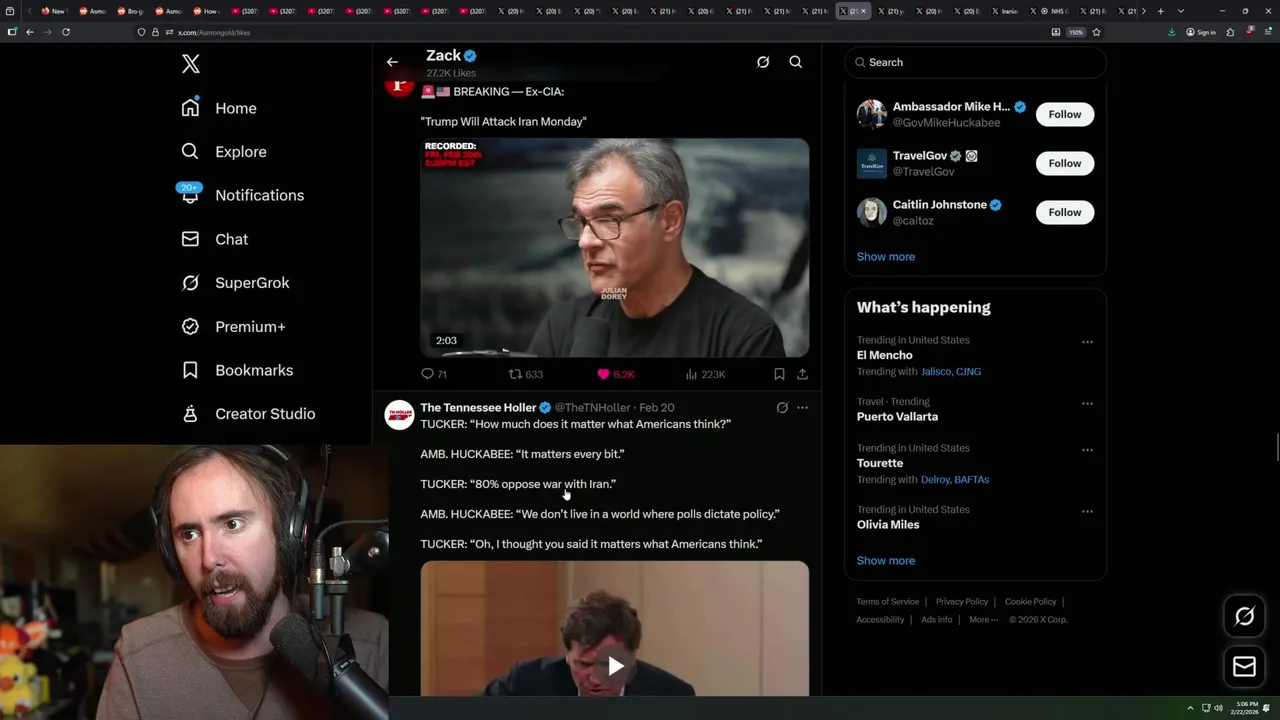Open The Tennessee Holler profile name
This screenshot has height=720, width=1280.
click(478, 408)
